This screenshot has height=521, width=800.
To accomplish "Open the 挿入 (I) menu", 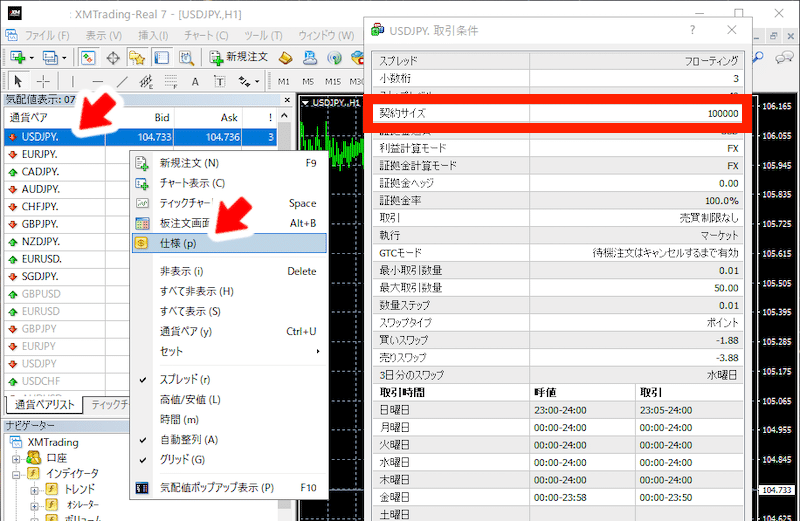I will click(x=153, y=35).
